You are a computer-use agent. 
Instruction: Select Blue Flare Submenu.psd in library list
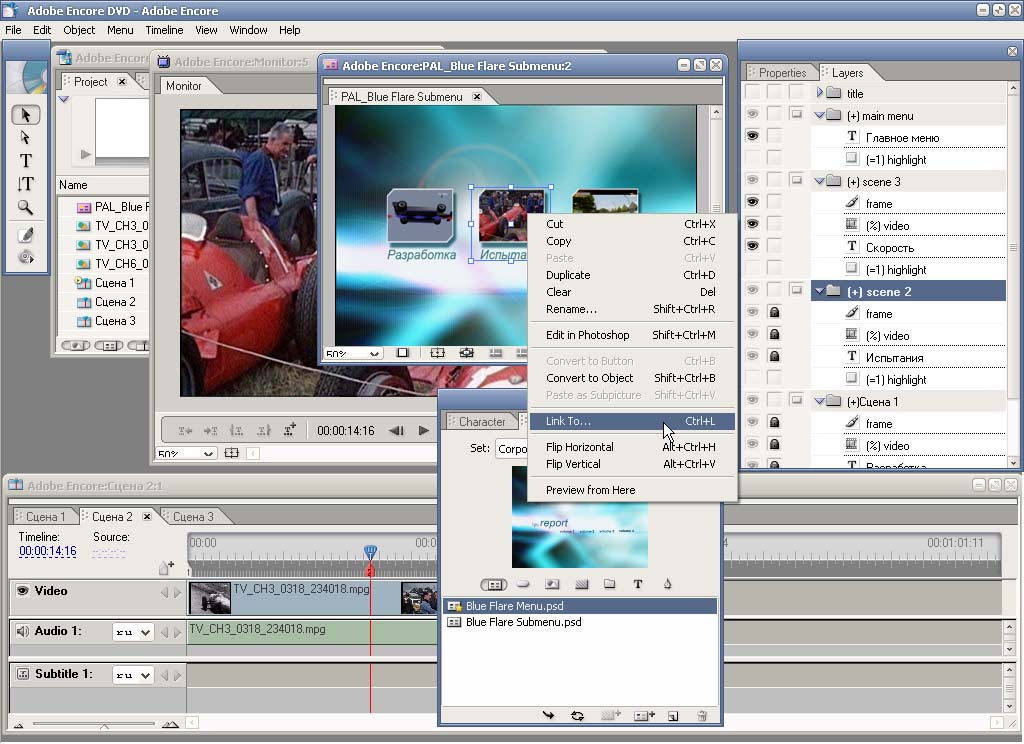tap(523, 622)
